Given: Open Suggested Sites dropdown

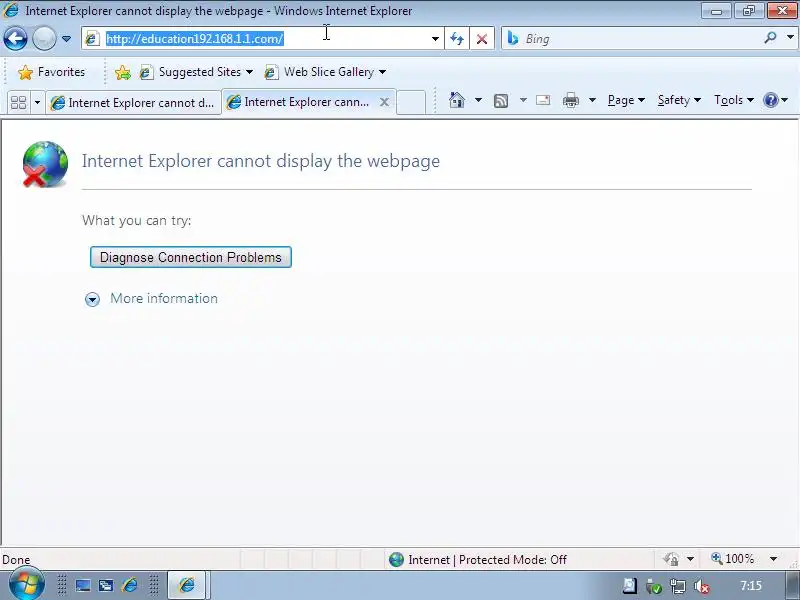Looking at the screenshot, I should [x=196, y=72].
